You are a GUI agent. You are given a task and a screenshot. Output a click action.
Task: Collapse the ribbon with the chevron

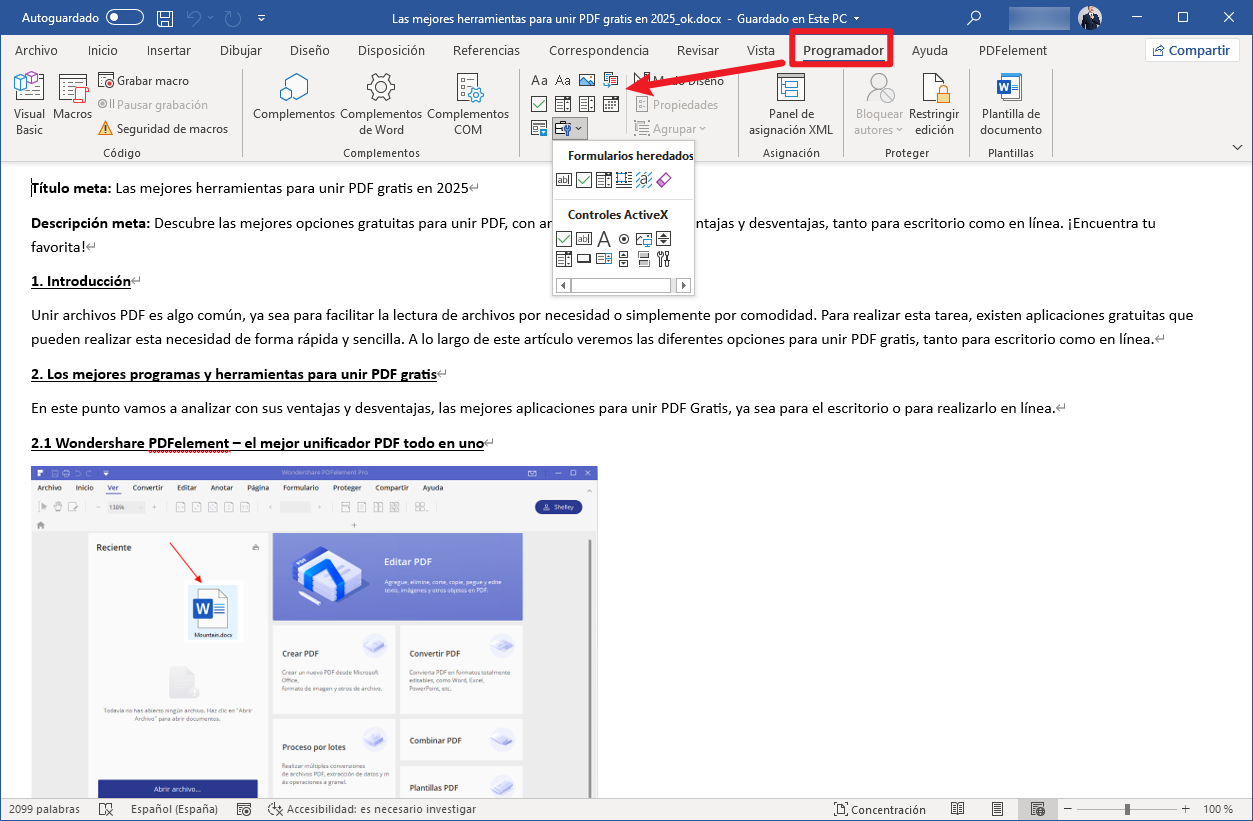[x=1238, y=147]
